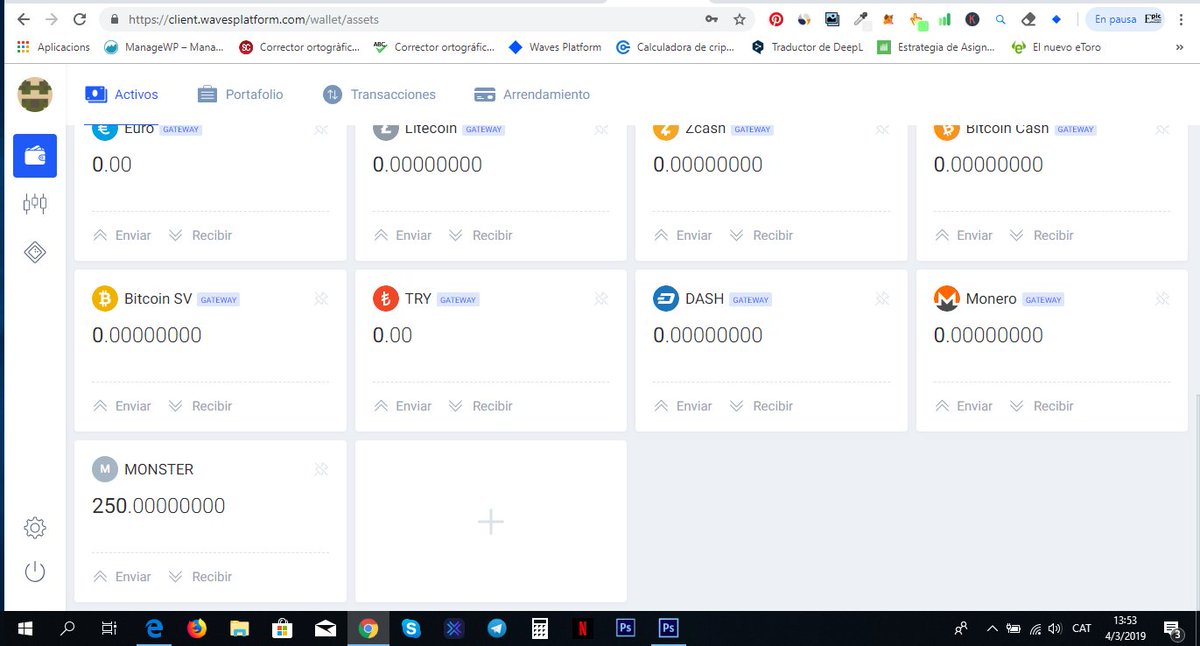This screenshot has width=1200, height=646.
Task: Open the DEX trading candlestick icon
Action: (35, 204)
